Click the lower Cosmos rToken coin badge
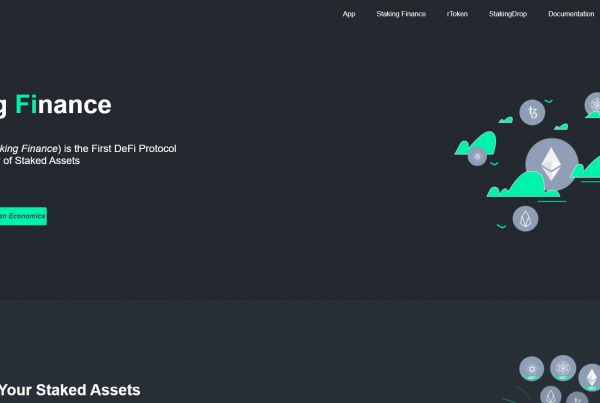The height and width of the screenshot is (403, 600). coord(562,369)
